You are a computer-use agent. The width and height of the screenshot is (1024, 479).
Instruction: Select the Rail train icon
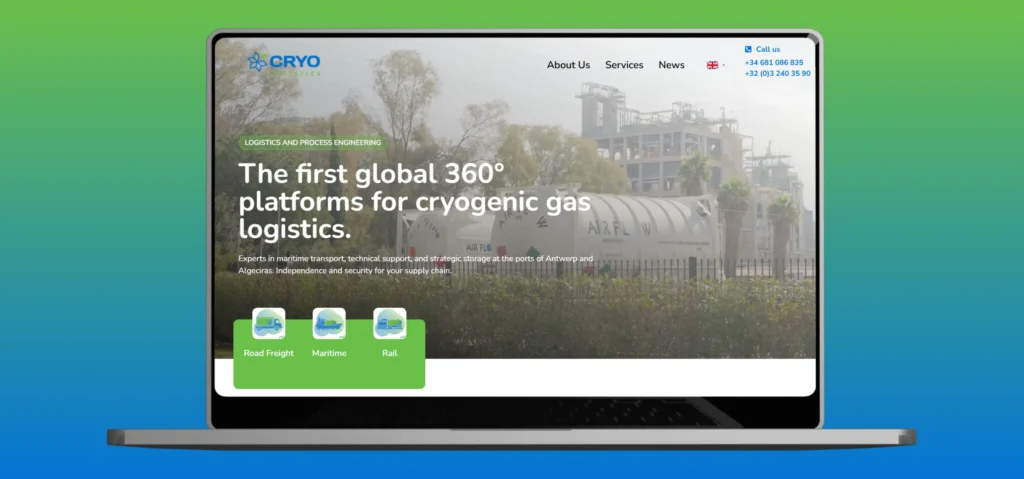click(x=390, y=323)
